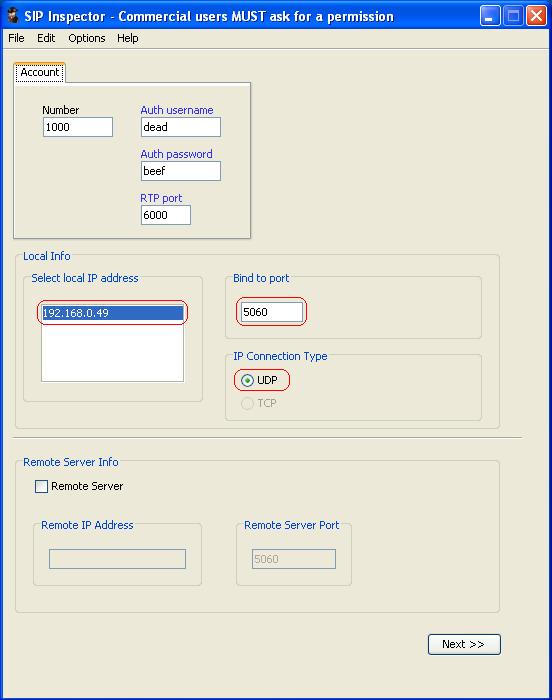Click the Next >> button
The width and height of the screenshot is (552, 700).
pos(464,644)
